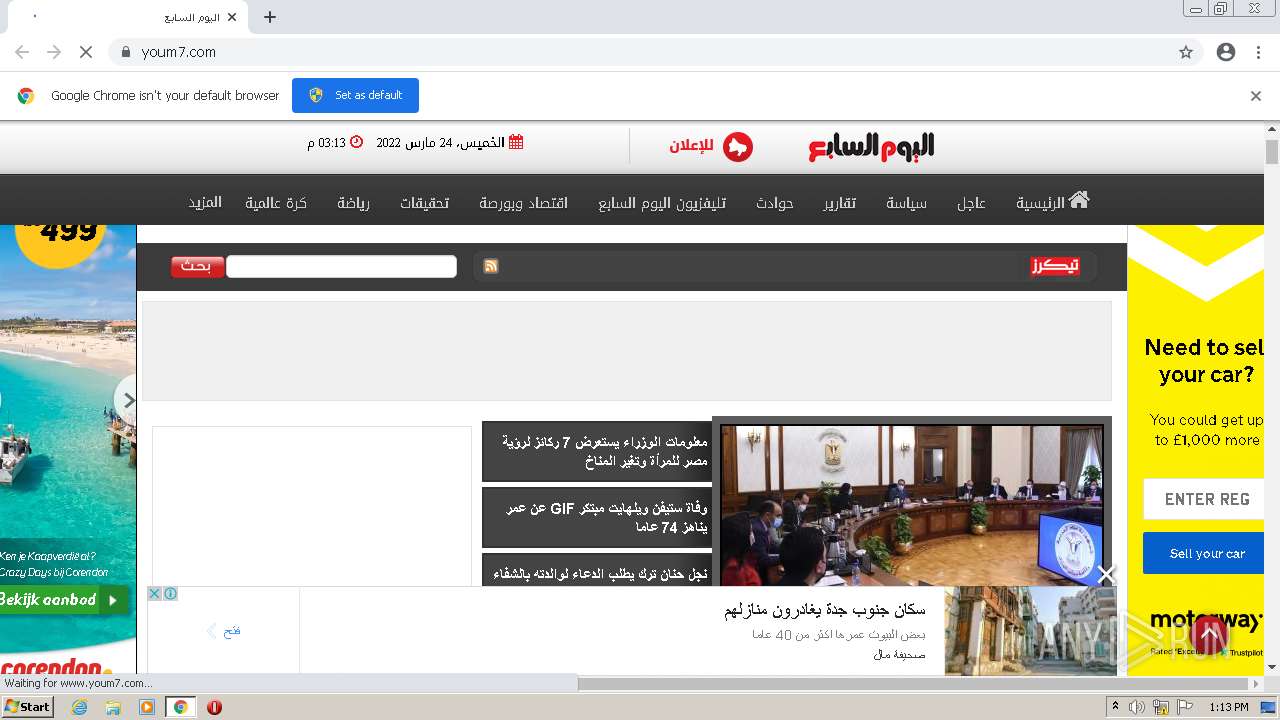The image size is (1280, 720).
Task: Click the browser forward arrow
Action: point(54,52)
